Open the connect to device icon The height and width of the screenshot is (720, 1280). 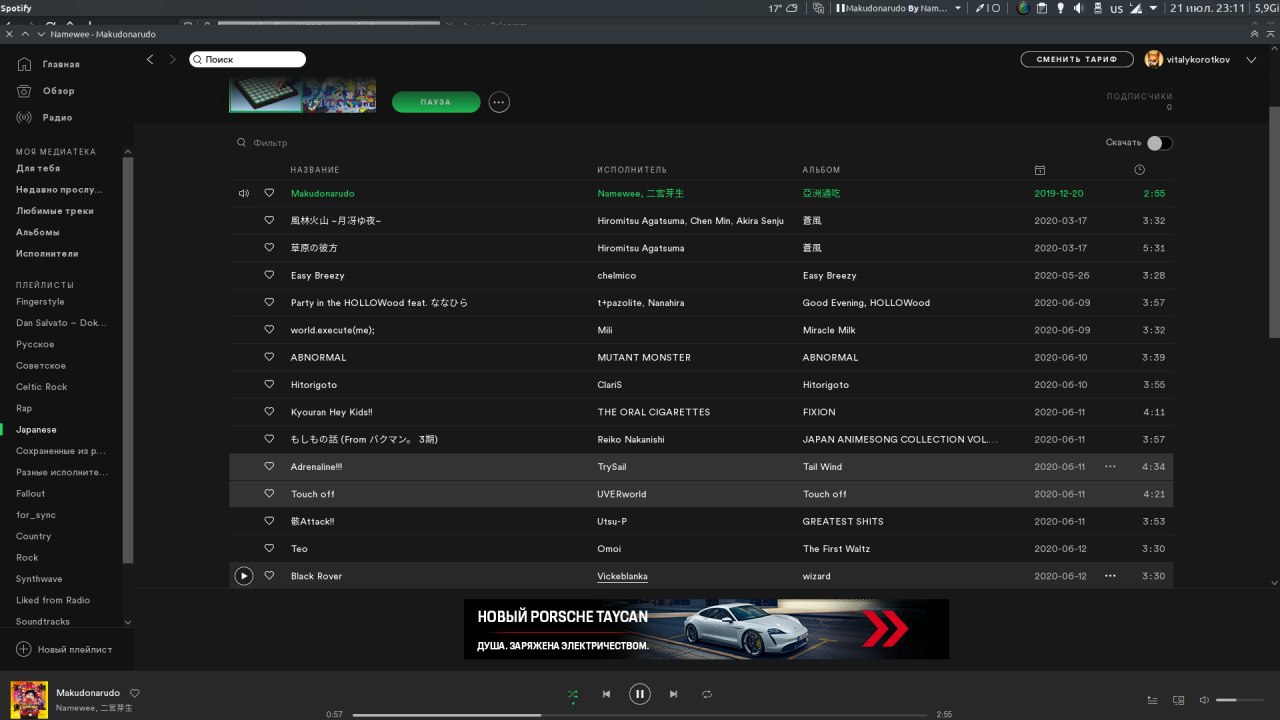(1178, 700)
